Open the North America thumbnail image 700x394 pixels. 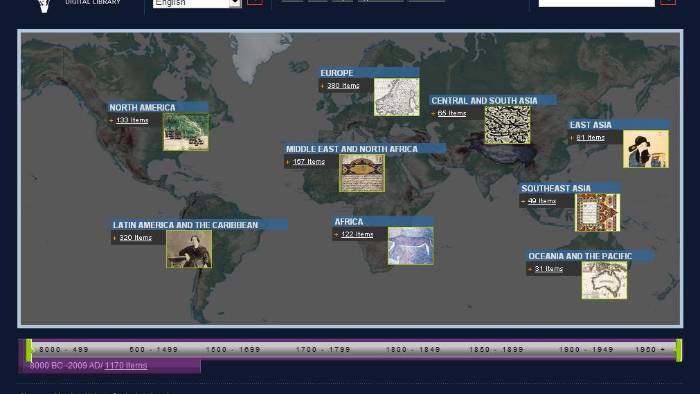(186, 132)
